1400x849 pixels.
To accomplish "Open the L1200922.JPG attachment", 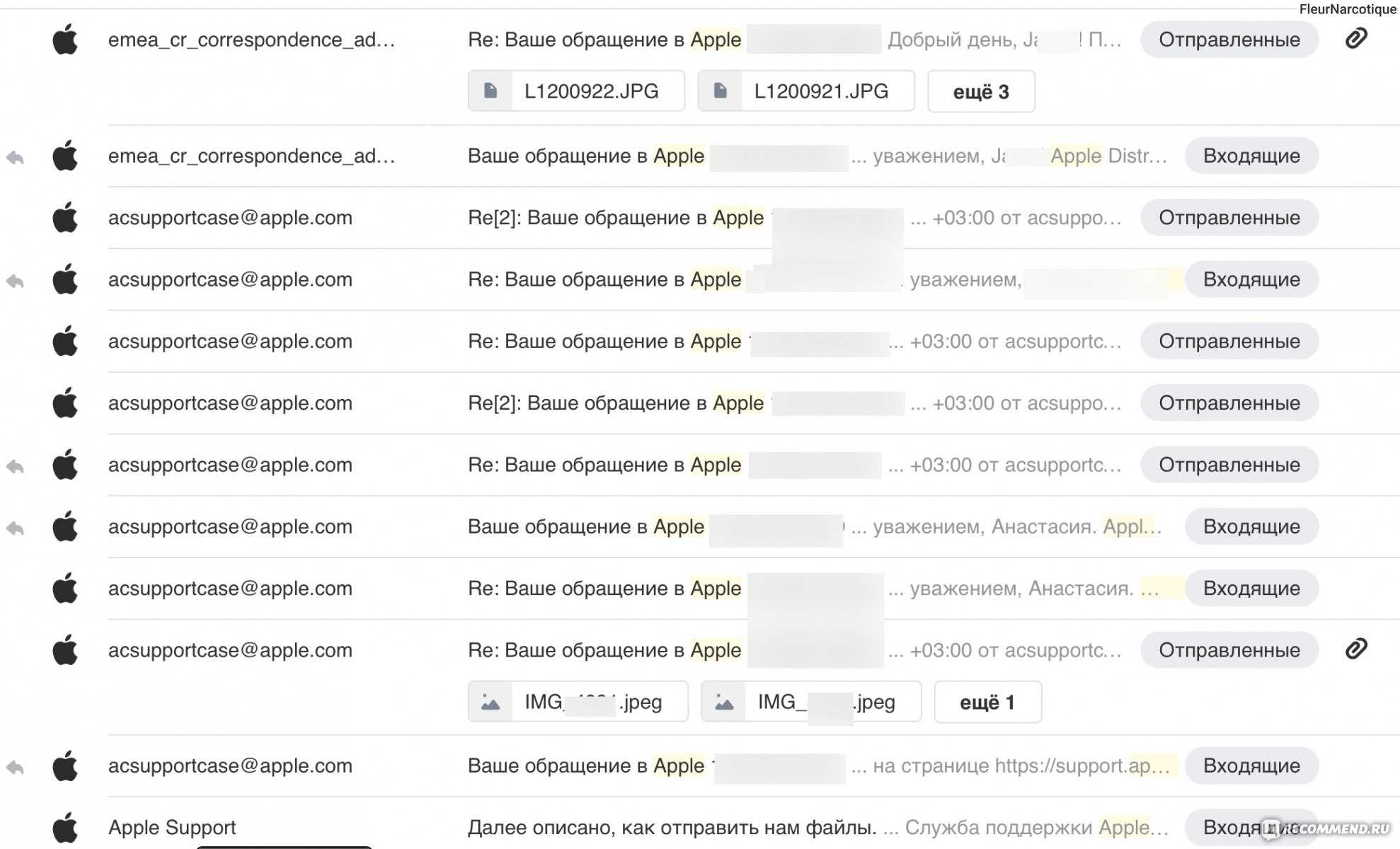I will pos(576,91).
